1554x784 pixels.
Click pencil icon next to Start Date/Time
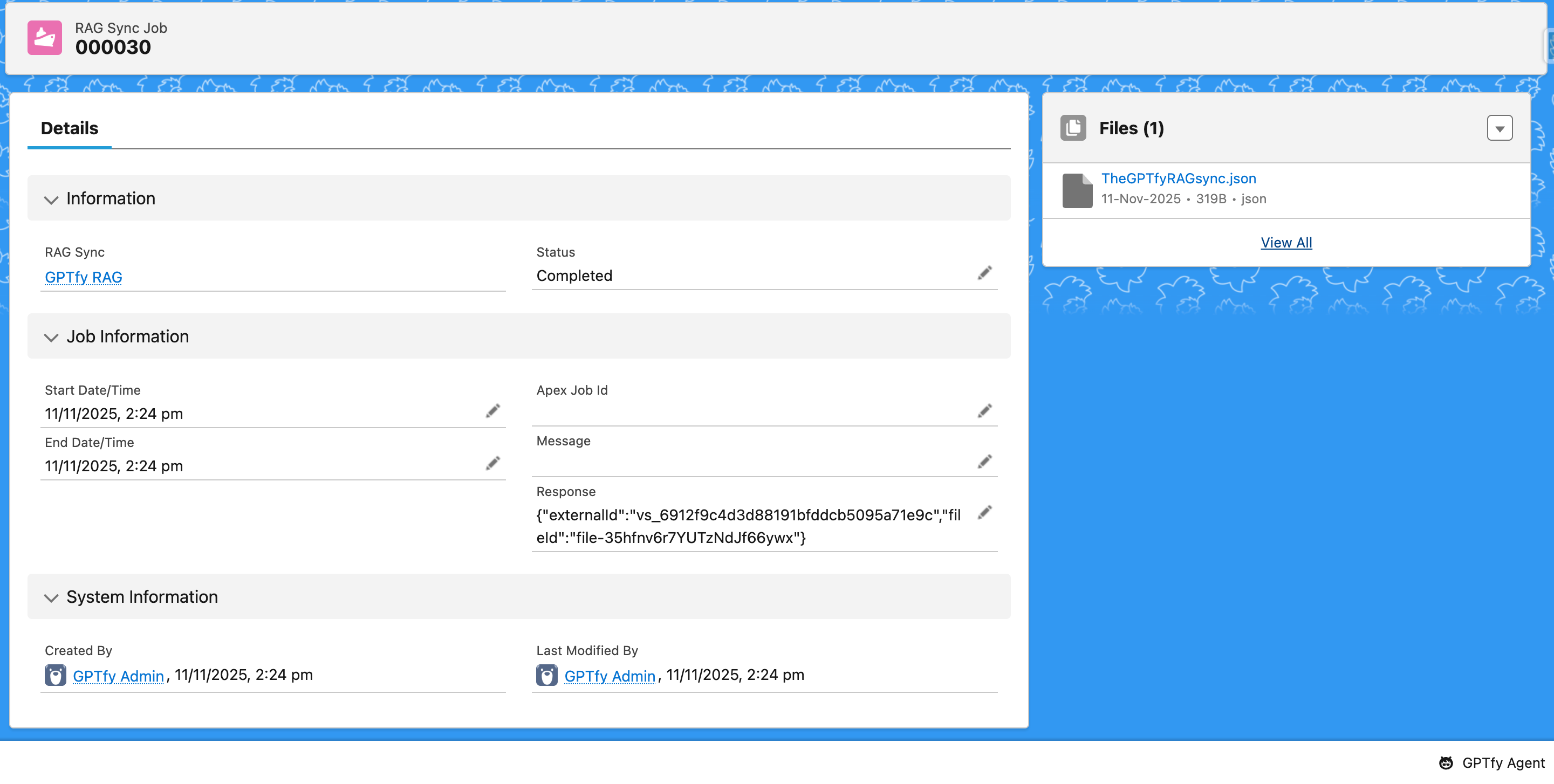click(x=492, y=411)
